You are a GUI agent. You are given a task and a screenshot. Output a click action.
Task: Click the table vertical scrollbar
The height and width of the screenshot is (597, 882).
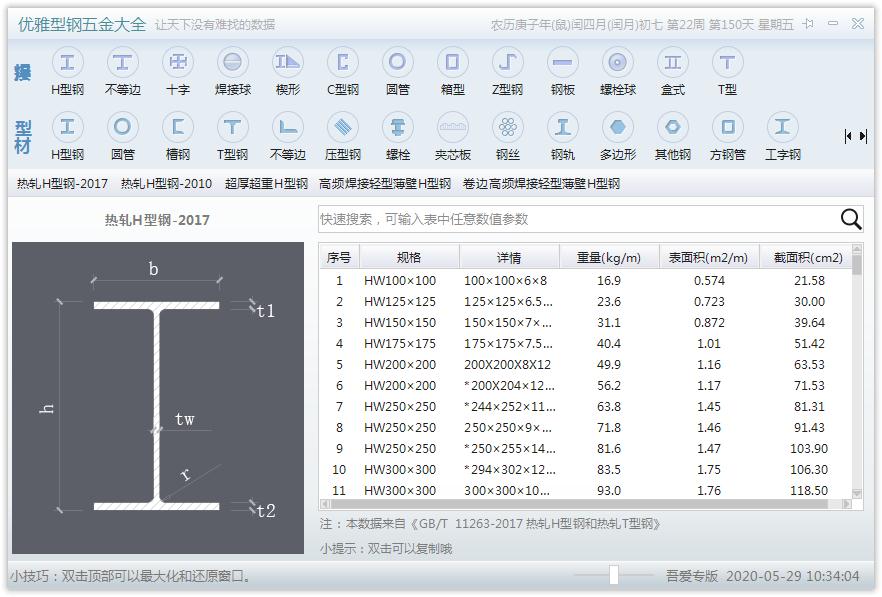point(857,372)
